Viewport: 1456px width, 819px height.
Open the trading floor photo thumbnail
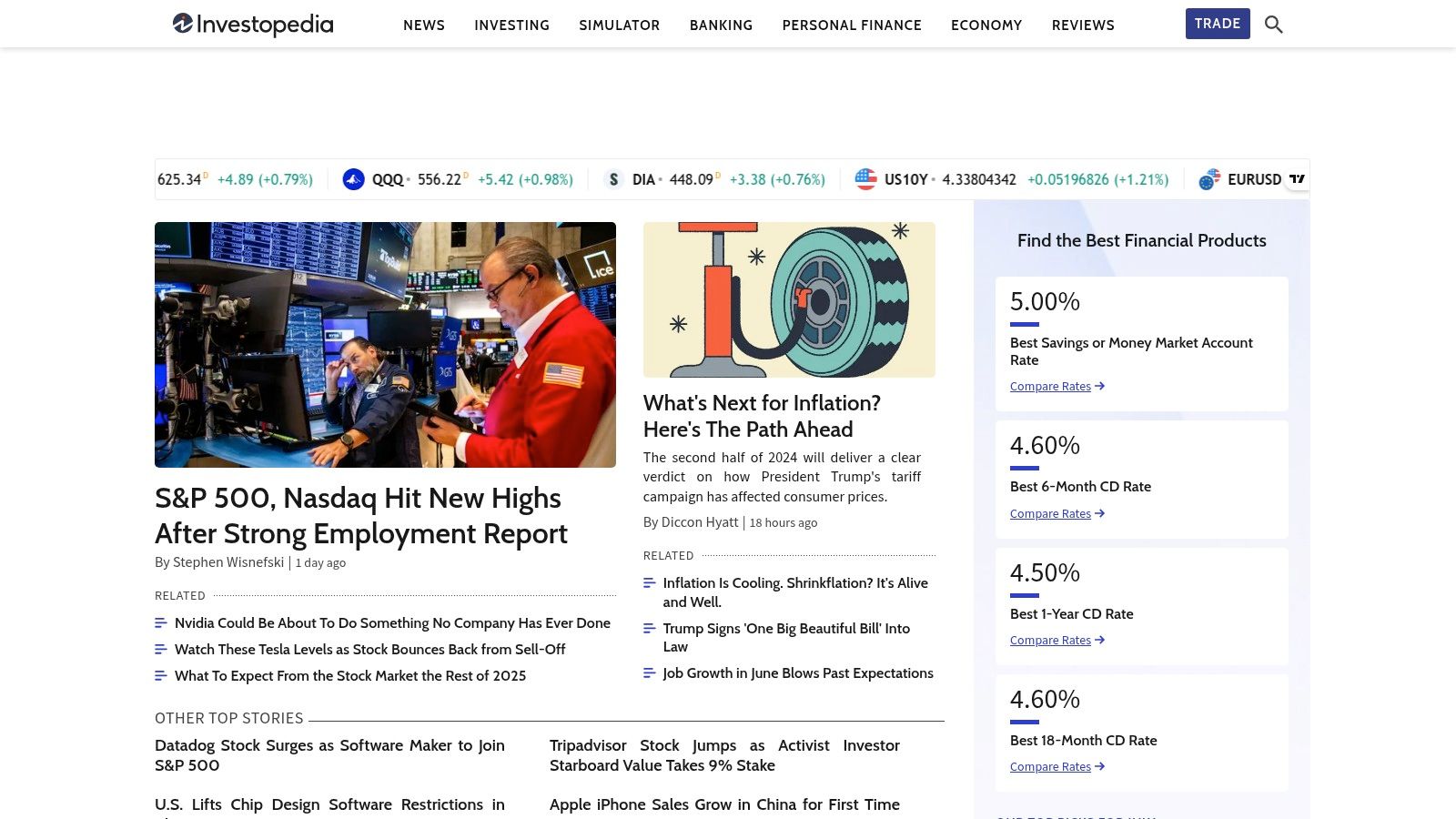pos(385,345)
